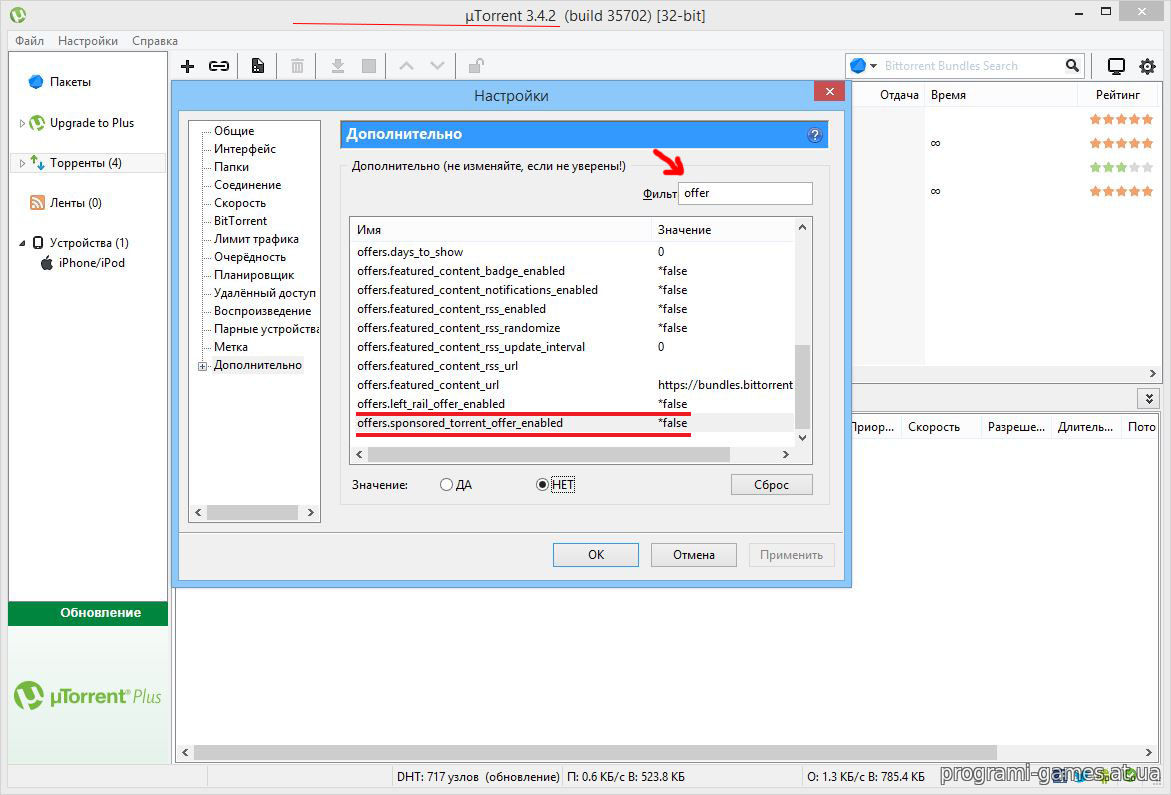Click the Отдача column header
1171x795 pixels.
pos(889,95)
